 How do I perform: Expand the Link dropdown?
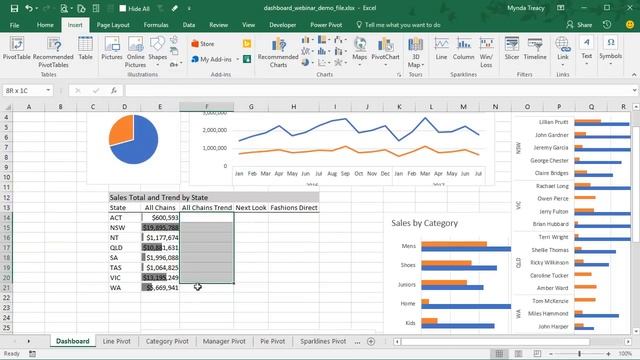(563, 65)
